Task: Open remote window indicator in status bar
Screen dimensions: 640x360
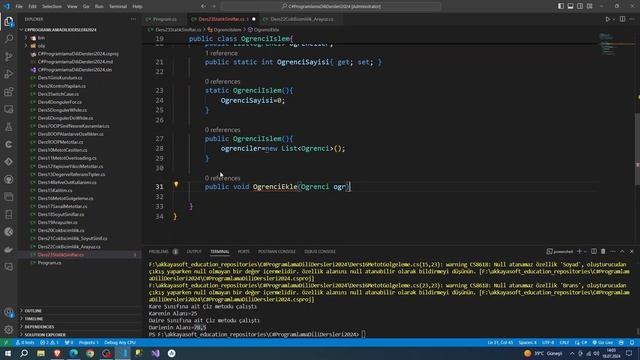Action: pyautogui.click(x=6, y=342)
